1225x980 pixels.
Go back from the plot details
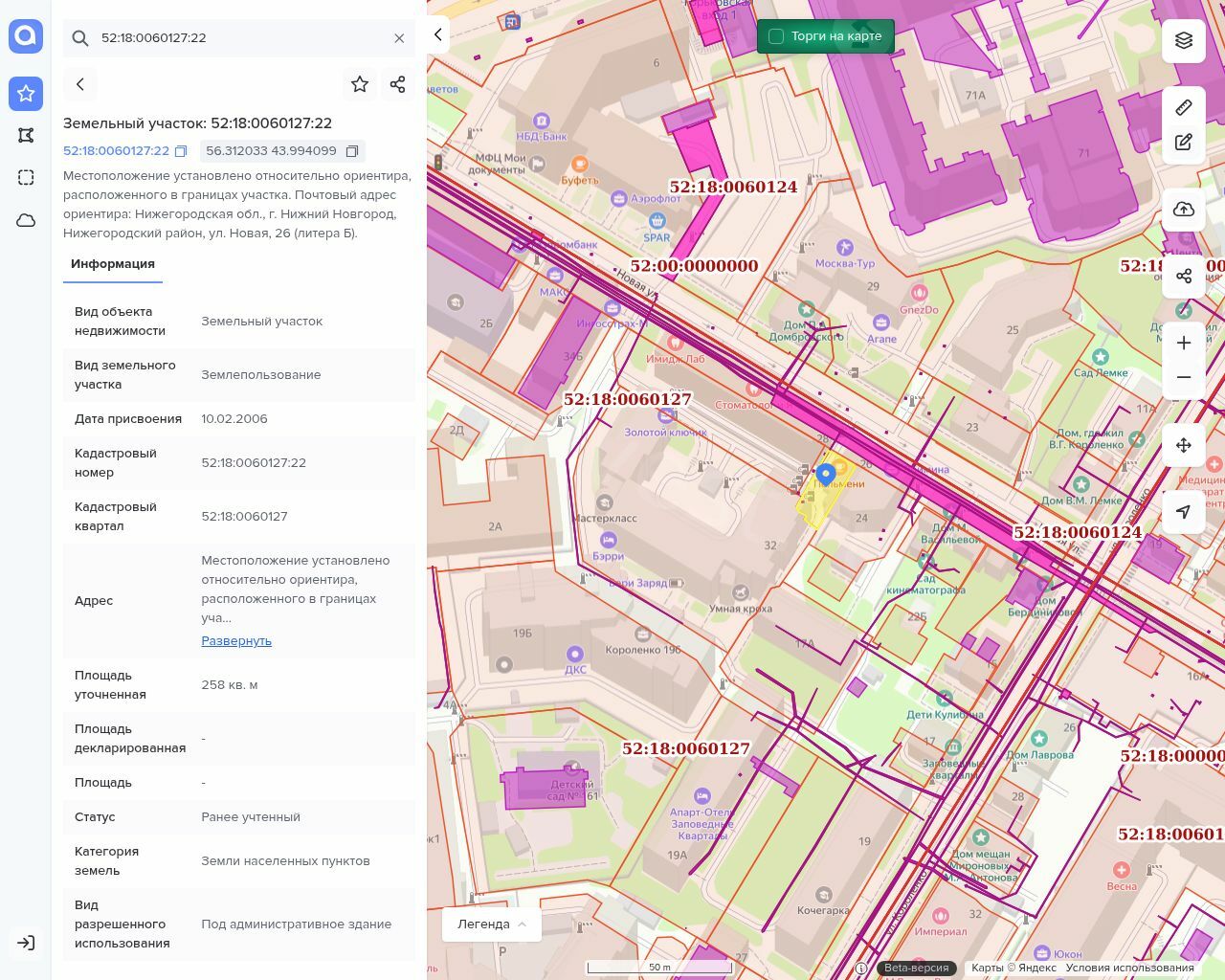80,84
